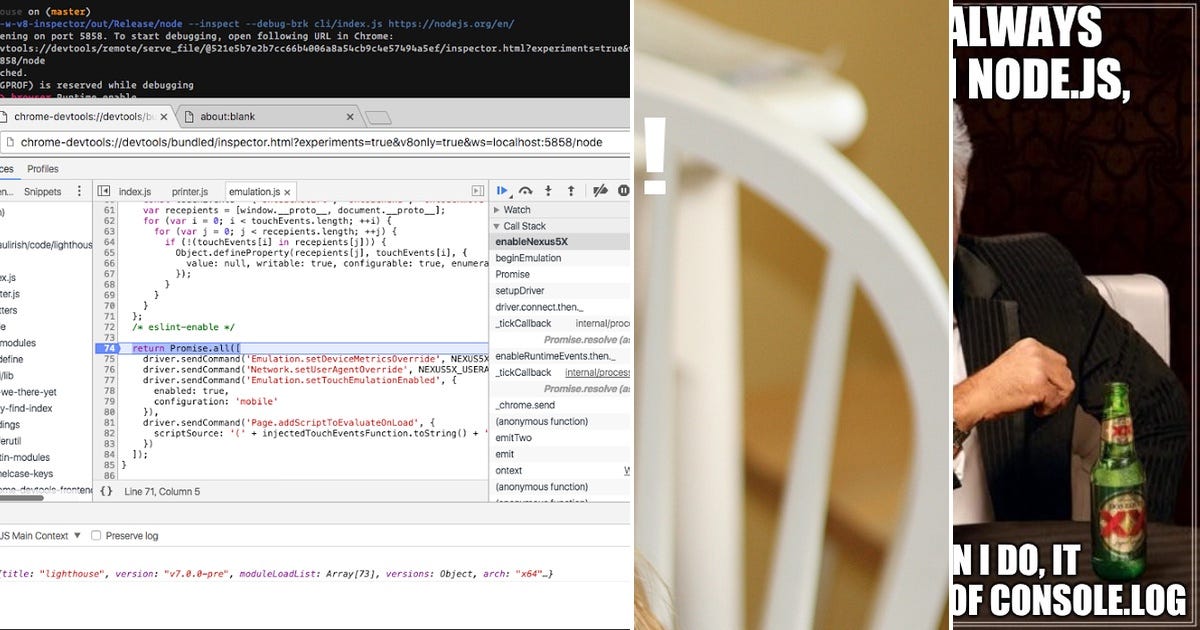Screen dimensions: 1200x630
Task: Deactivate all breakpoints
Action: click(x=600, y=189)
